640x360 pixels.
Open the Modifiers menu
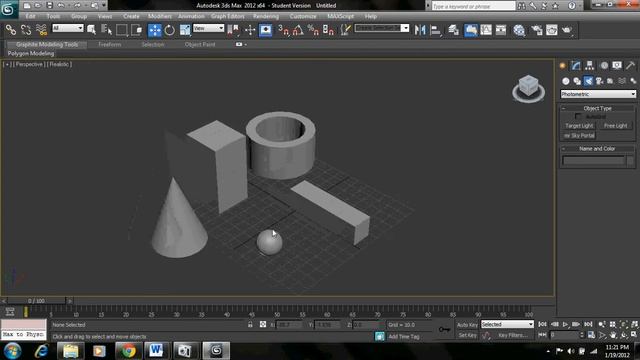160,16
